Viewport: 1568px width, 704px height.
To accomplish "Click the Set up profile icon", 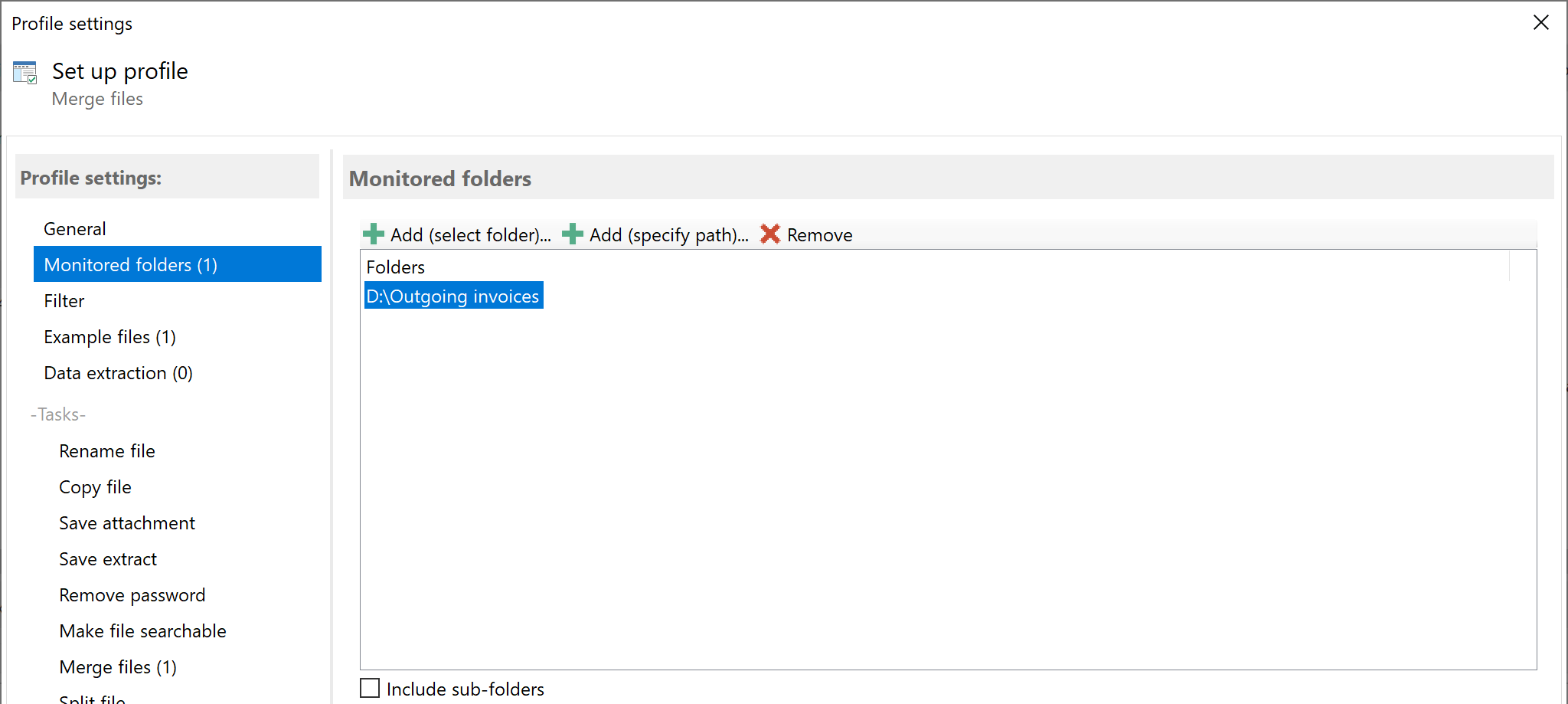I will point(24,73).
